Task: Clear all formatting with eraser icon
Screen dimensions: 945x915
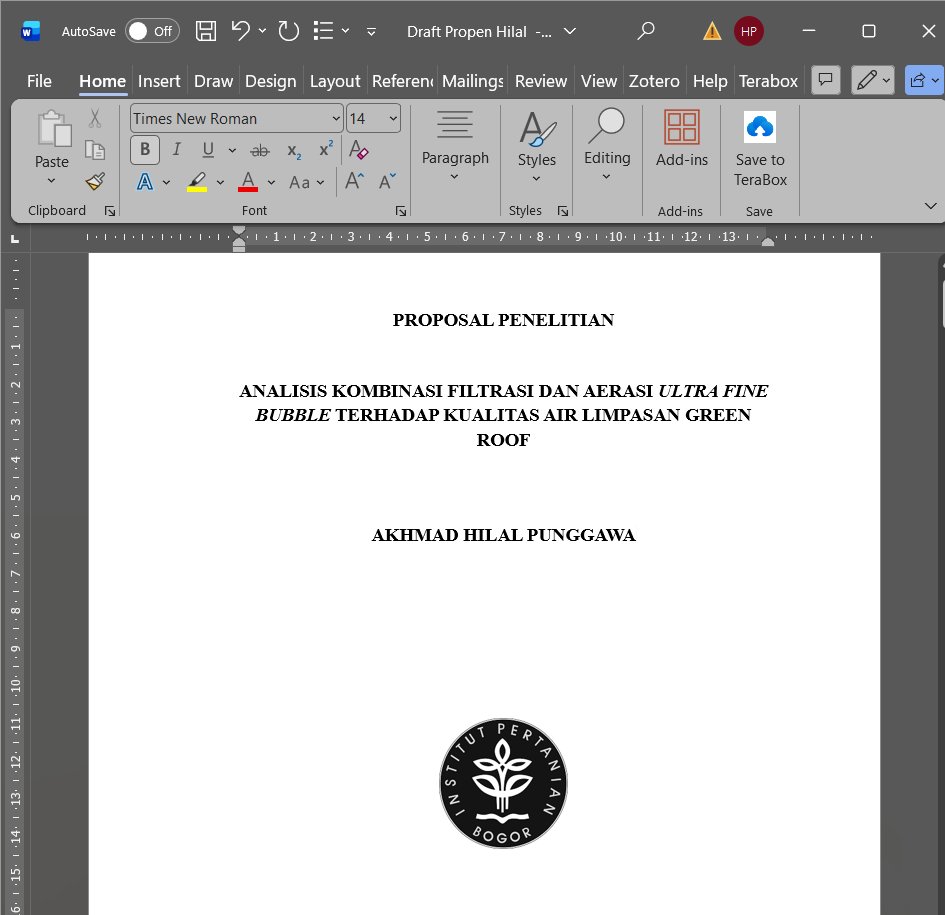Action: click(359, 149)
